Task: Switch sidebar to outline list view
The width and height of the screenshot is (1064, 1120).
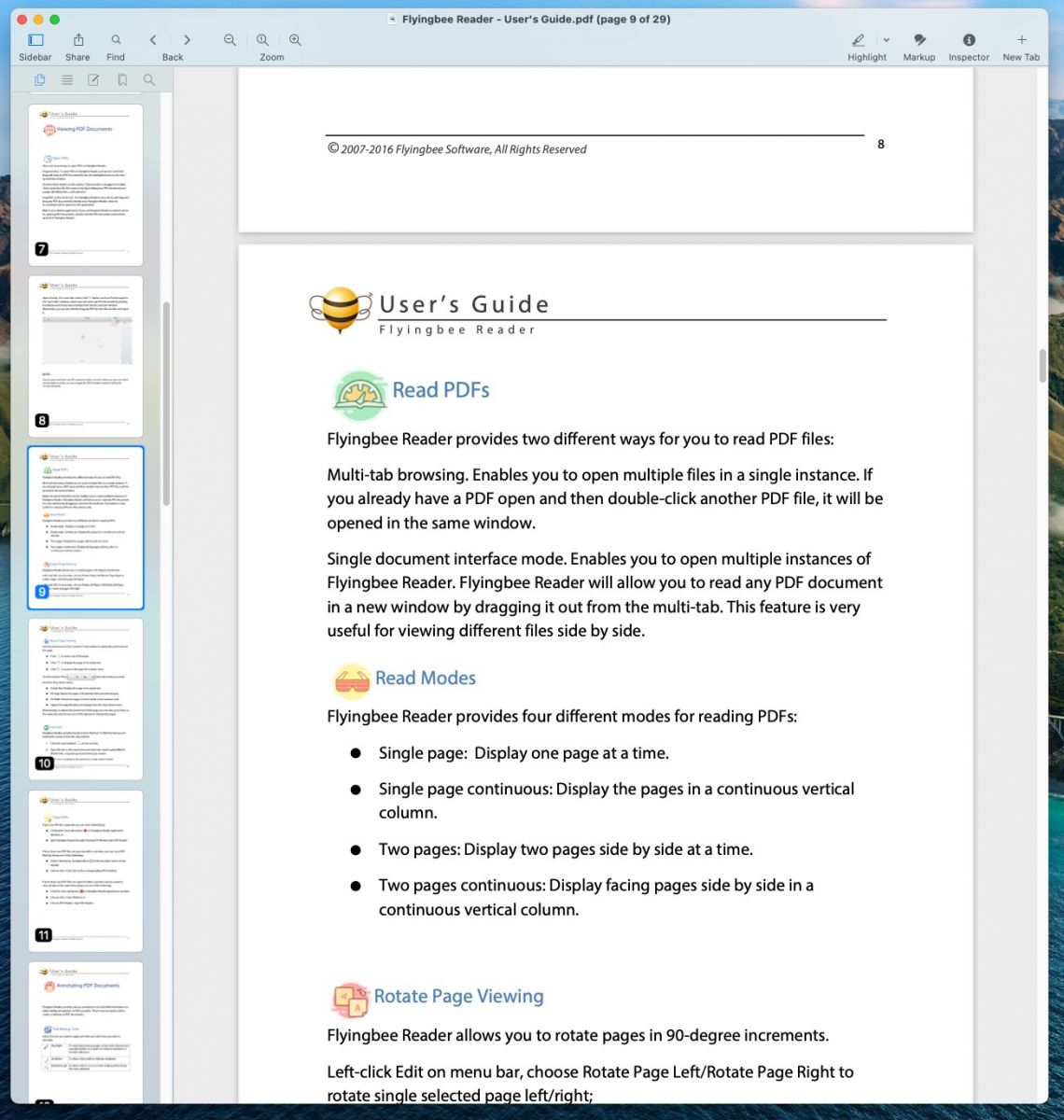Action: [67, 80]
